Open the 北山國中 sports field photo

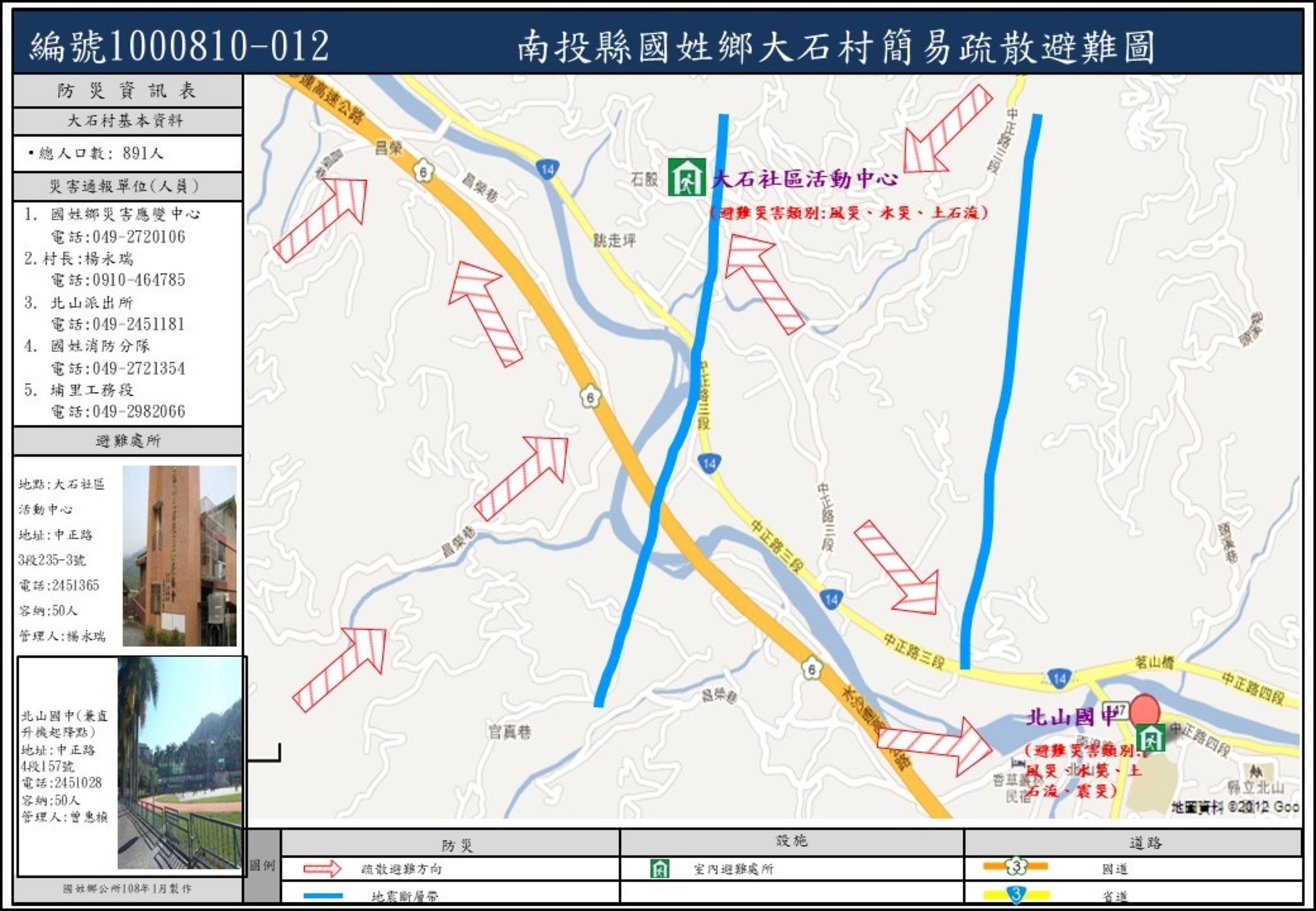coord(179,763)
